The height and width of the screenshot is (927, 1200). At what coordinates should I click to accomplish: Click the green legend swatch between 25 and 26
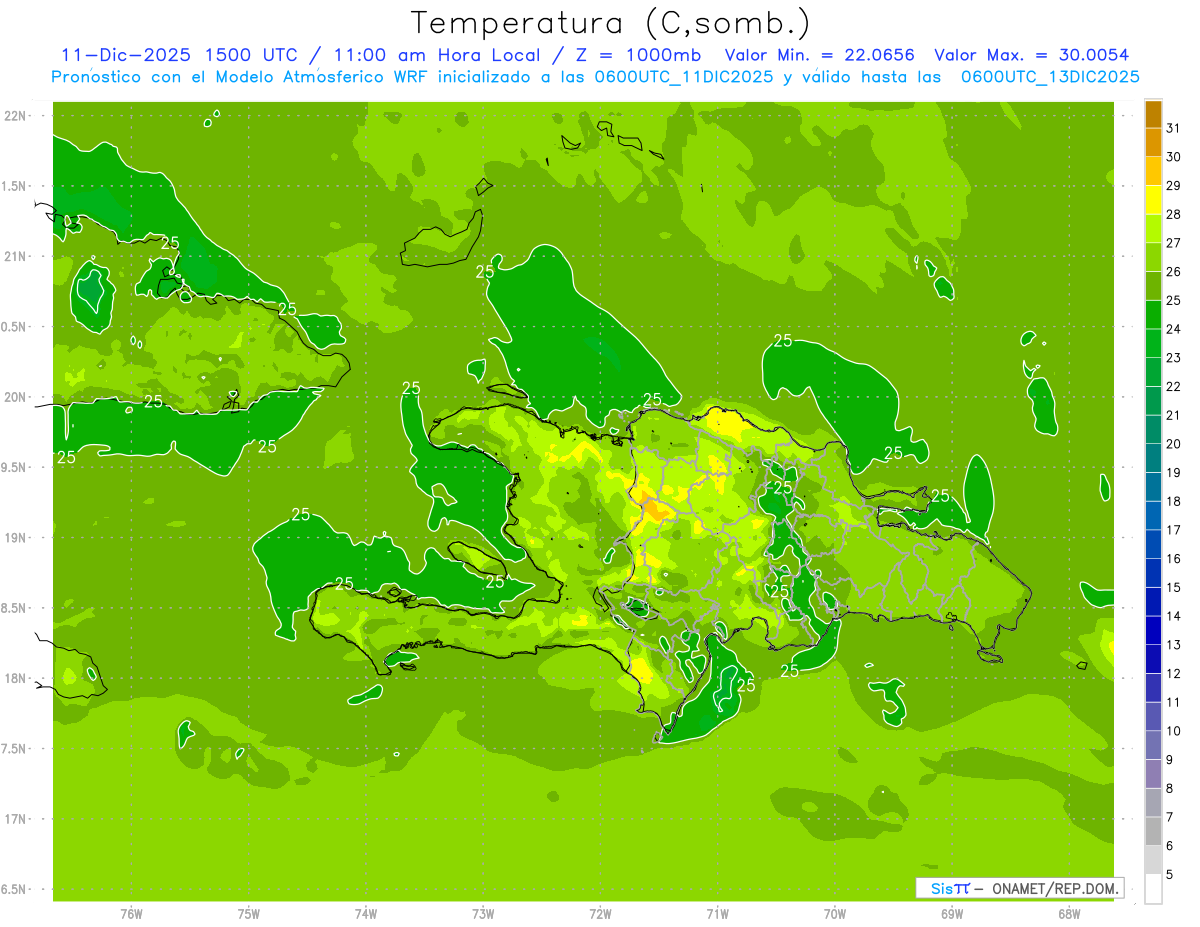tap(1153, 286)
